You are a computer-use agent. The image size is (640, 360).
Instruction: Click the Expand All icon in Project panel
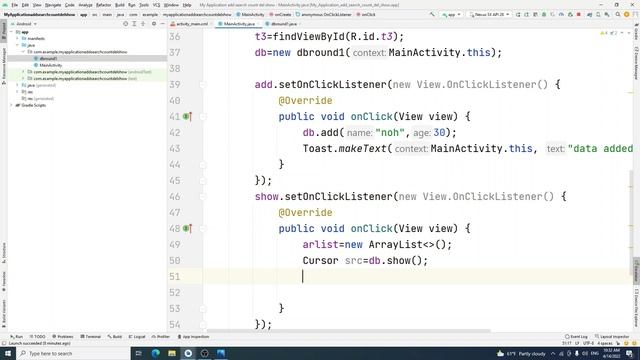134,24
